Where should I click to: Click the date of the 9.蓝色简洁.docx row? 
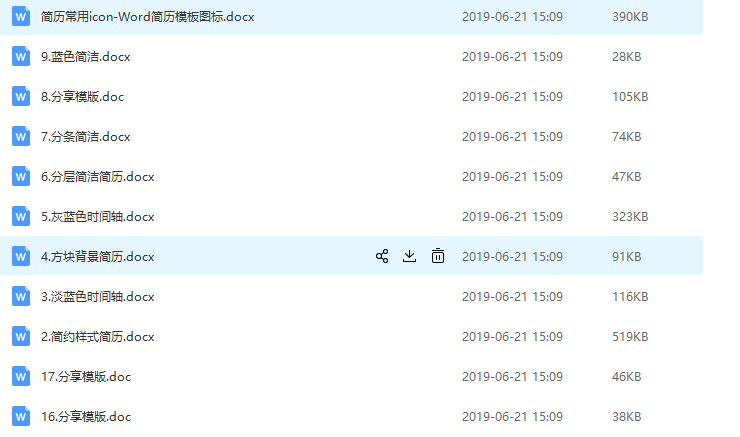click(x=512, y=57)
